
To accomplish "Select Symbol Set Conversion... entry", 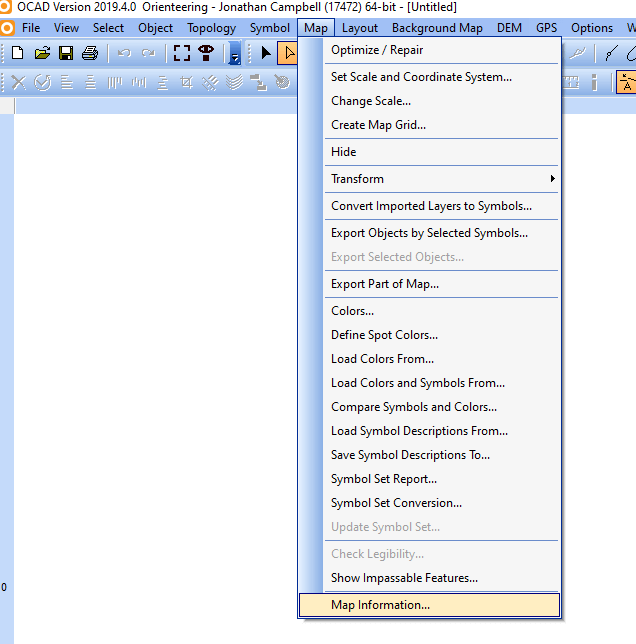I will pos(429,503).
